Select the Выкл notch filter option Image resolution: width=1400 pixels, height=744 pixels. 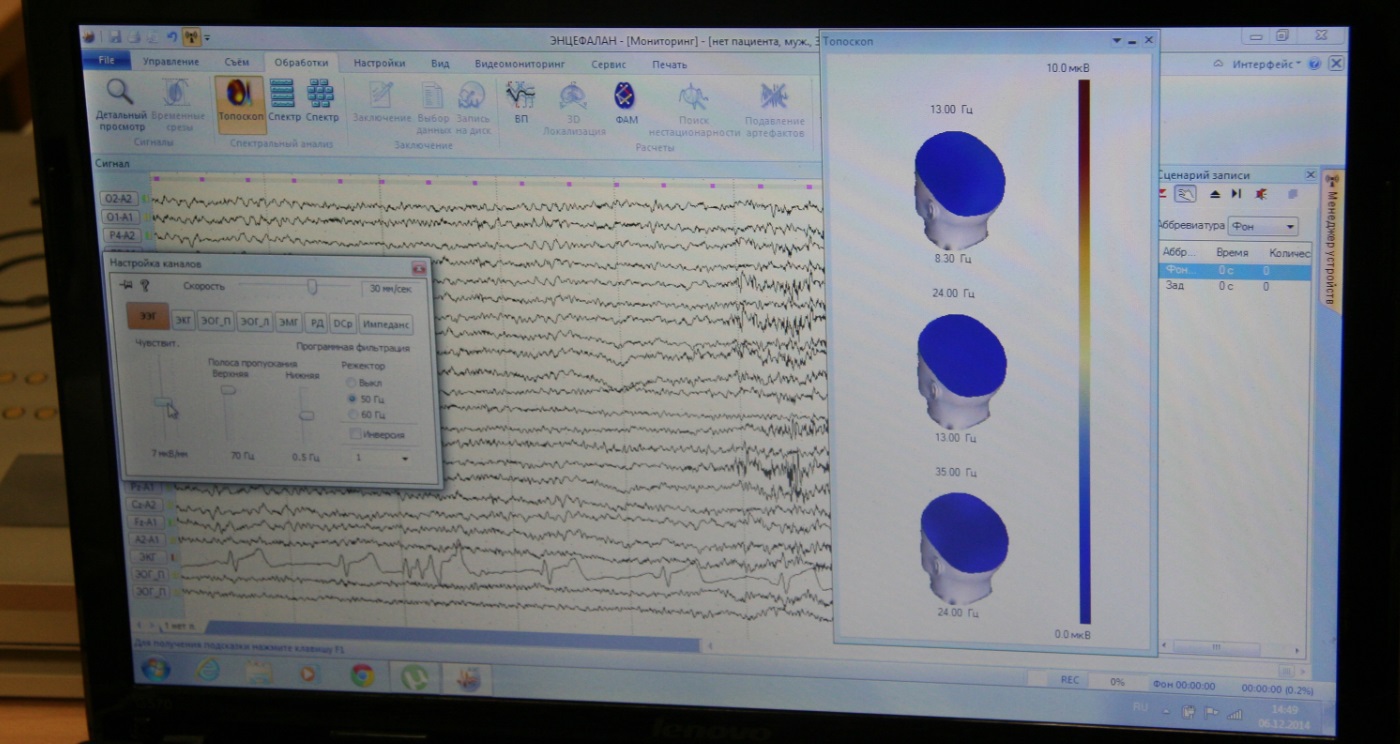(364, 383)
